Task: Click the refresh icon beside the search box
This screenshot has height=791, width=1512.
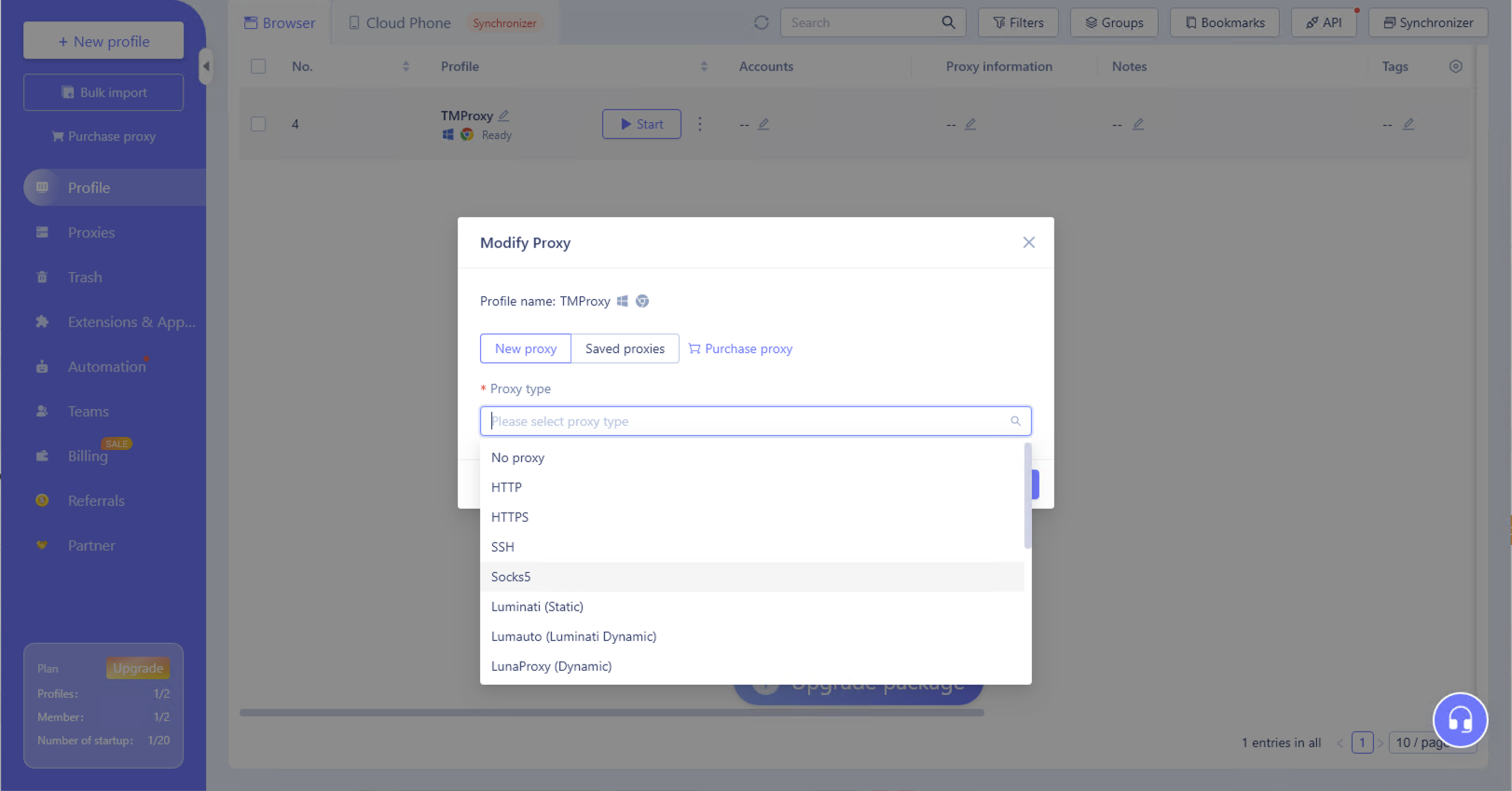Action: (x=762, y=22)
